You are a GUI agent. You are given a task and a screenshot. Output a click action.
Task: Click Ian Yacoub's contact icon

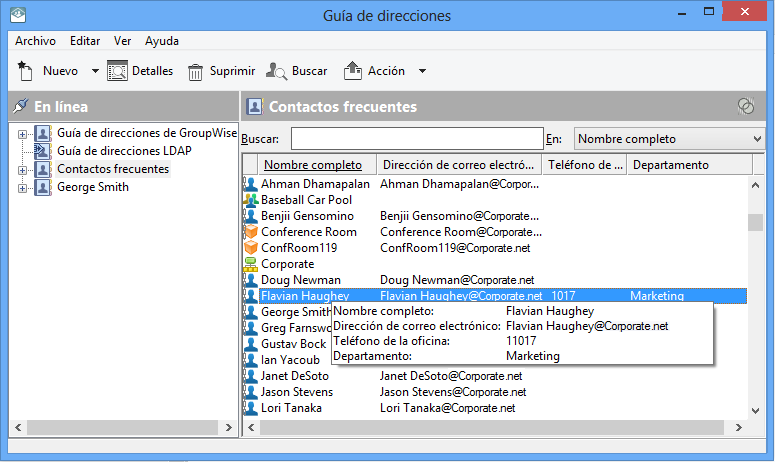click(251, 360)
